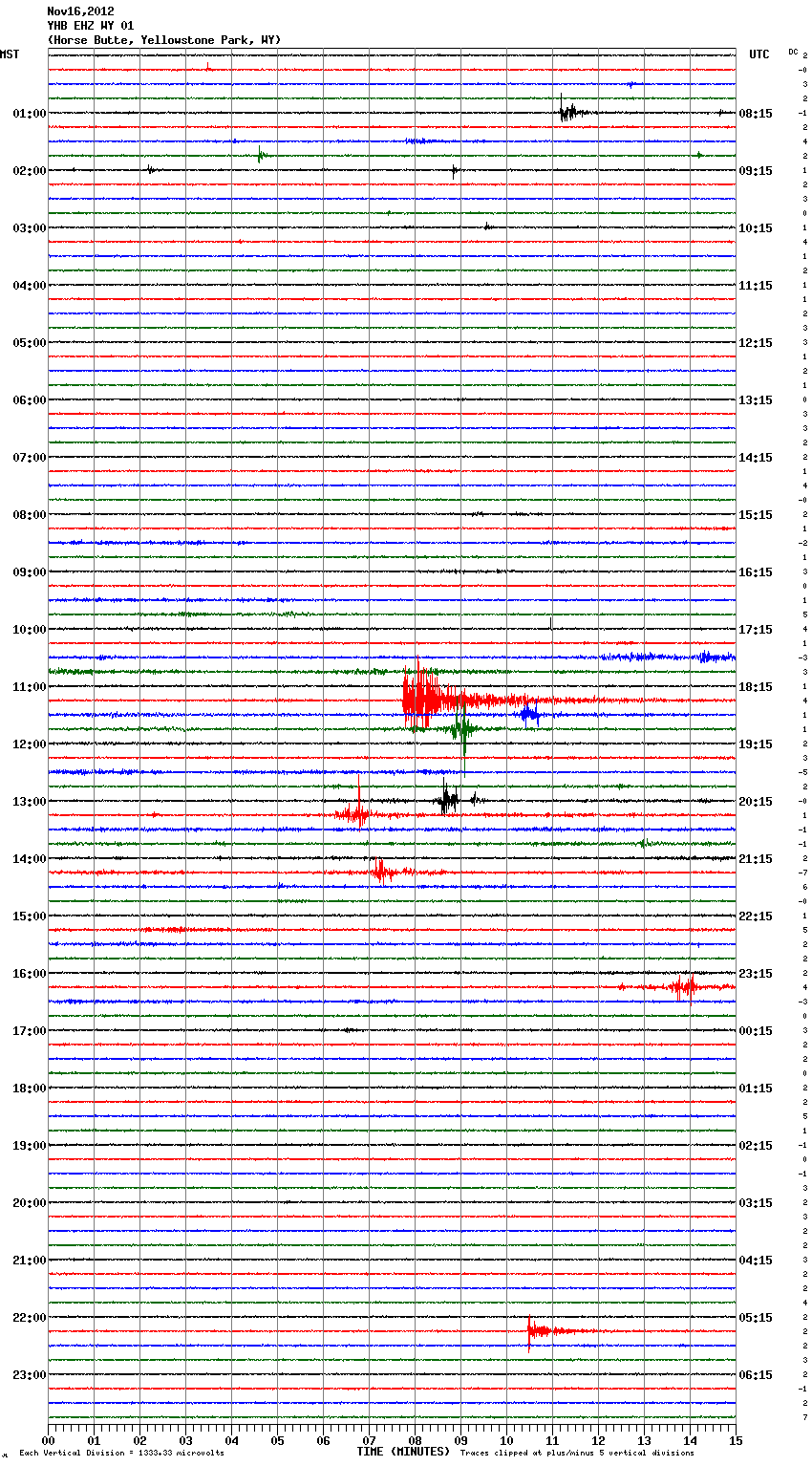Click the red event below the 14:00 trace
The width and height of the screenshot is (812, 1466).
click(x=382, y=871)
